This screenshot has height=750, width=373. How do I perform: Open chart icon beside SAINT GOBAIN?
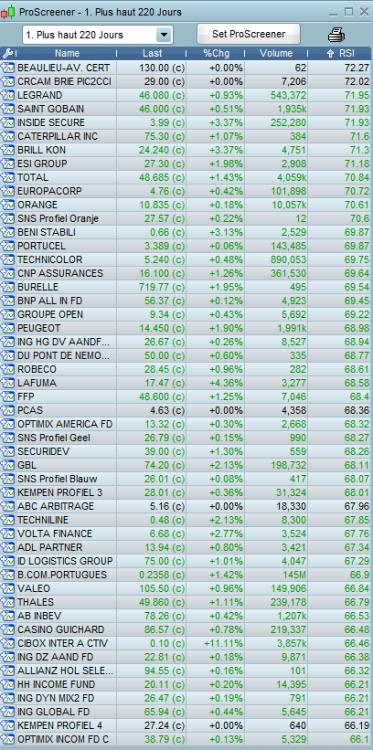click(x=8, y=109)
